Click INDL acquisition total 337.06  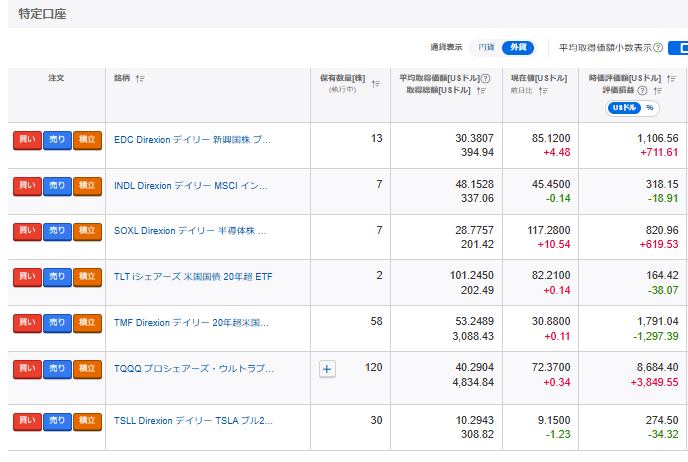coord(477,198)
